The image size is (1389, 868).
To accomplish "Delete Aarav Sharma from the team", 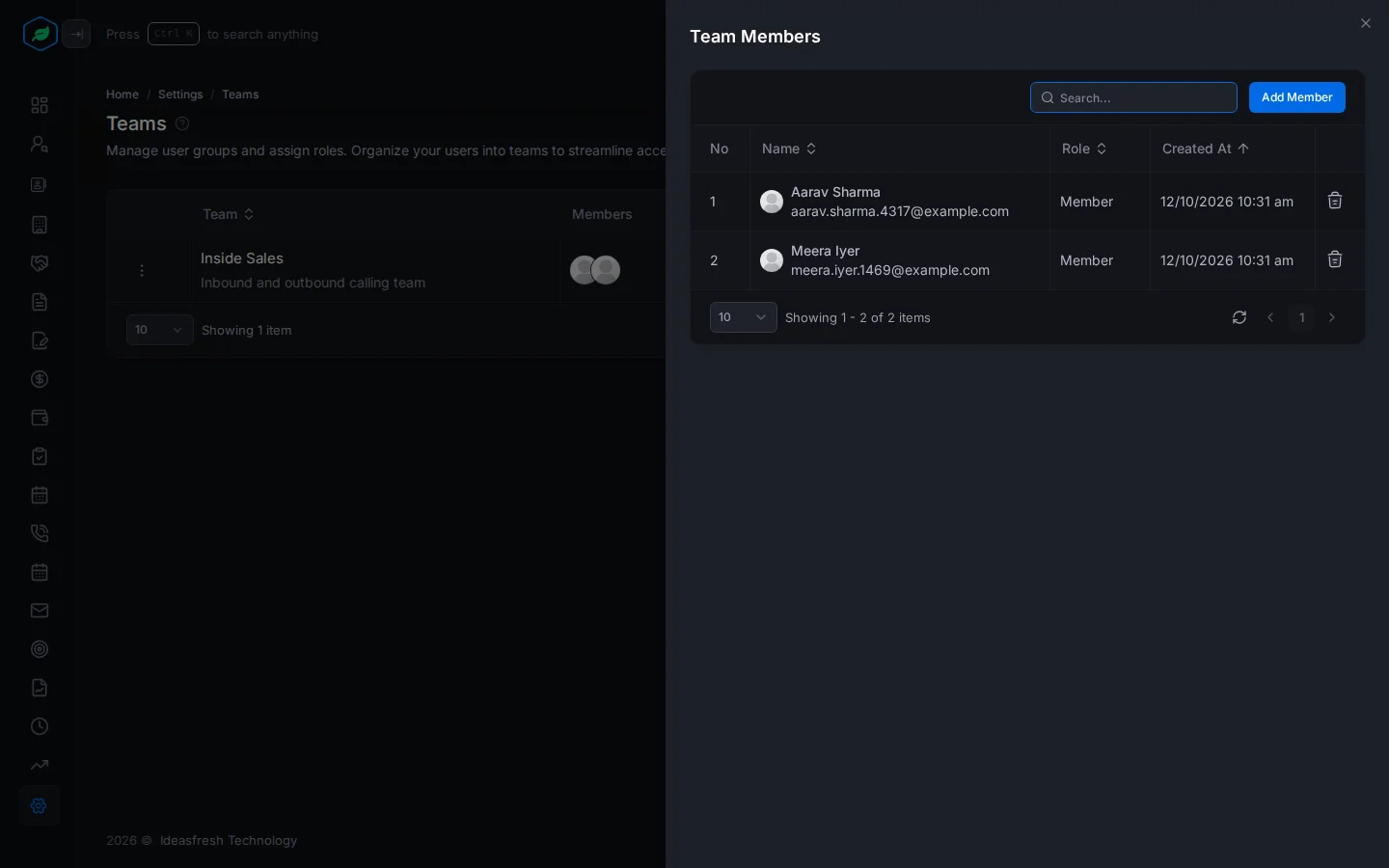I will click(1335, 201).
